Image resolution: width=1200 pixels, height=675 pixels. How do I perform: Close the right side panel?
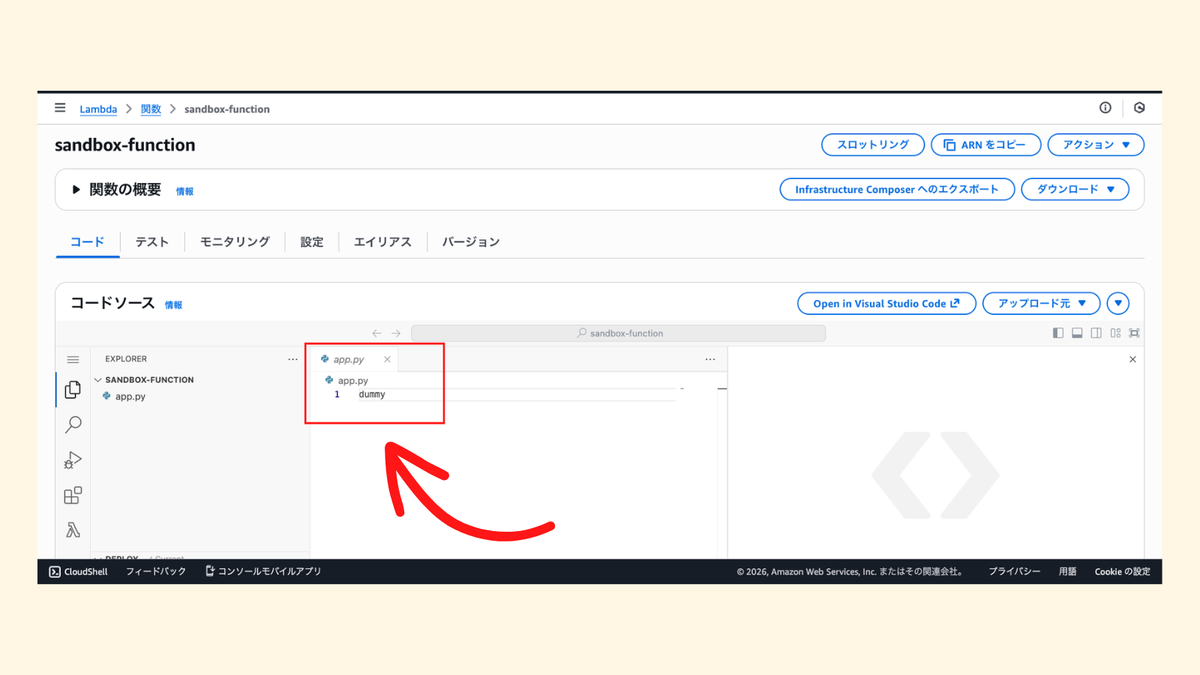(x=1132, y=359)
